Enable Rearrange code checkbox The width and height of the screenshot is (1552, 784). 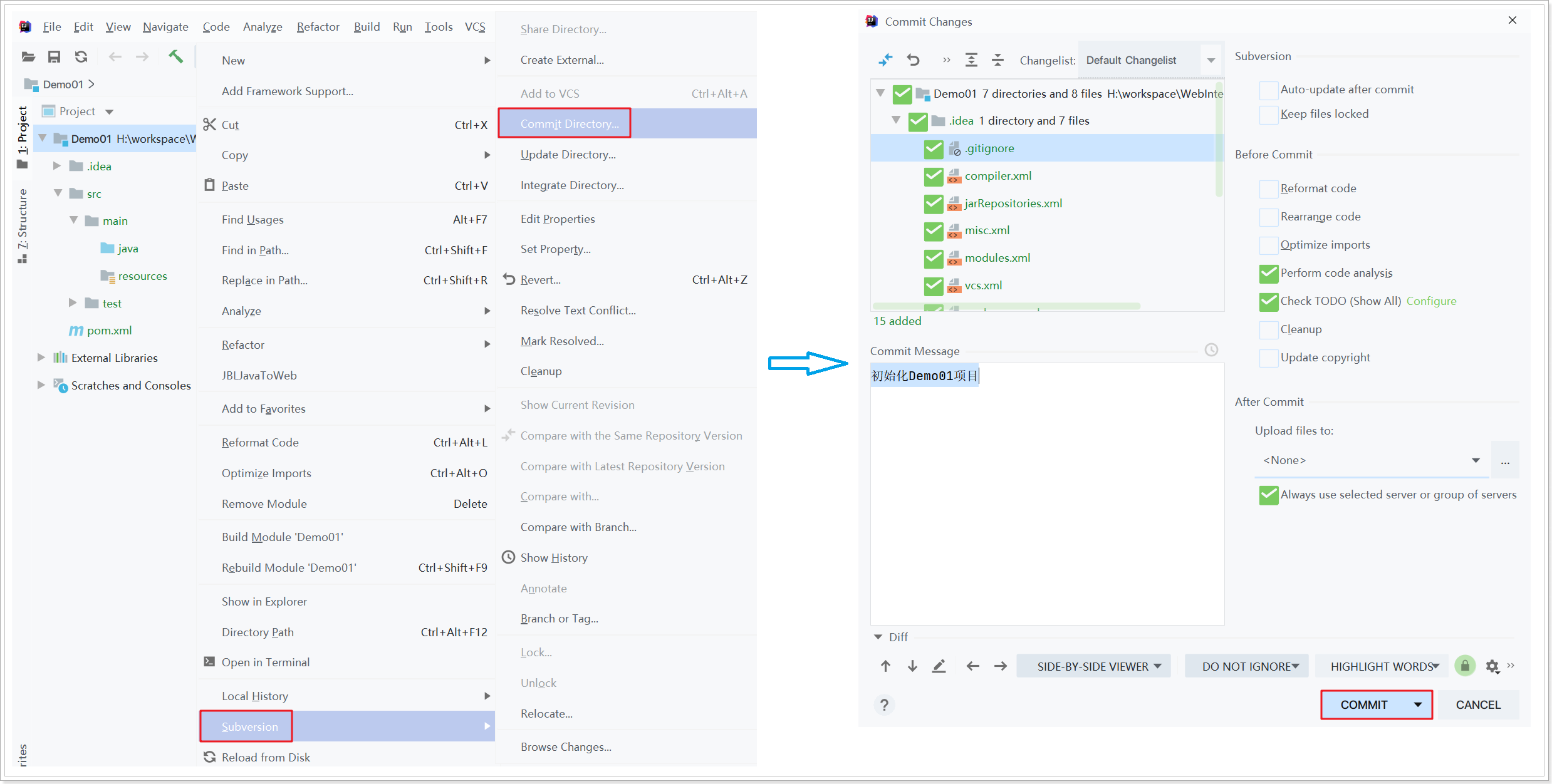click(x=1269, y=217)
